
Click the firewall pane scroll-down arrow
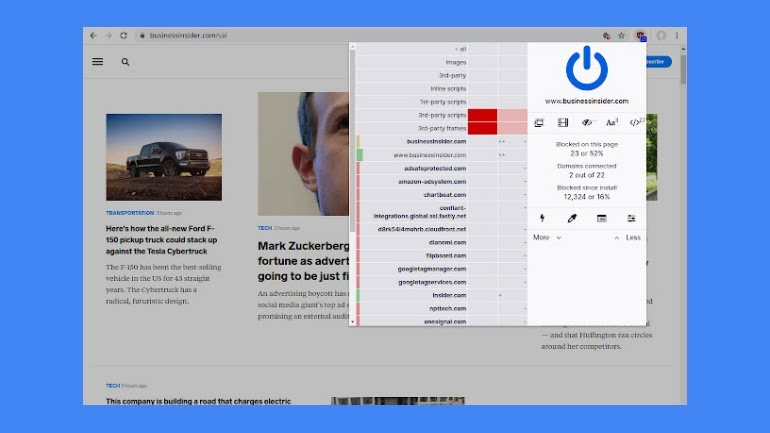[352, 322]
